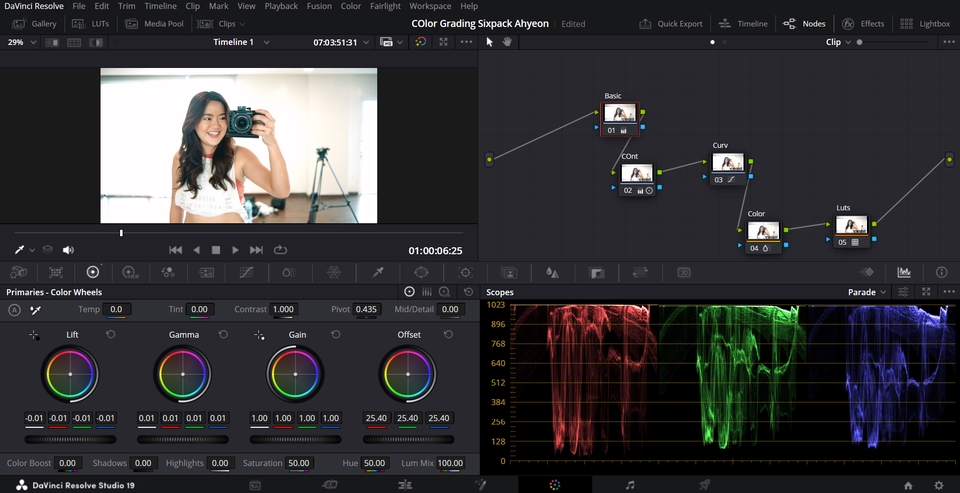Viewport: 960px width, 493px height.
Task: Select the hand pan tool in node editor
Action: coord(507,42)
